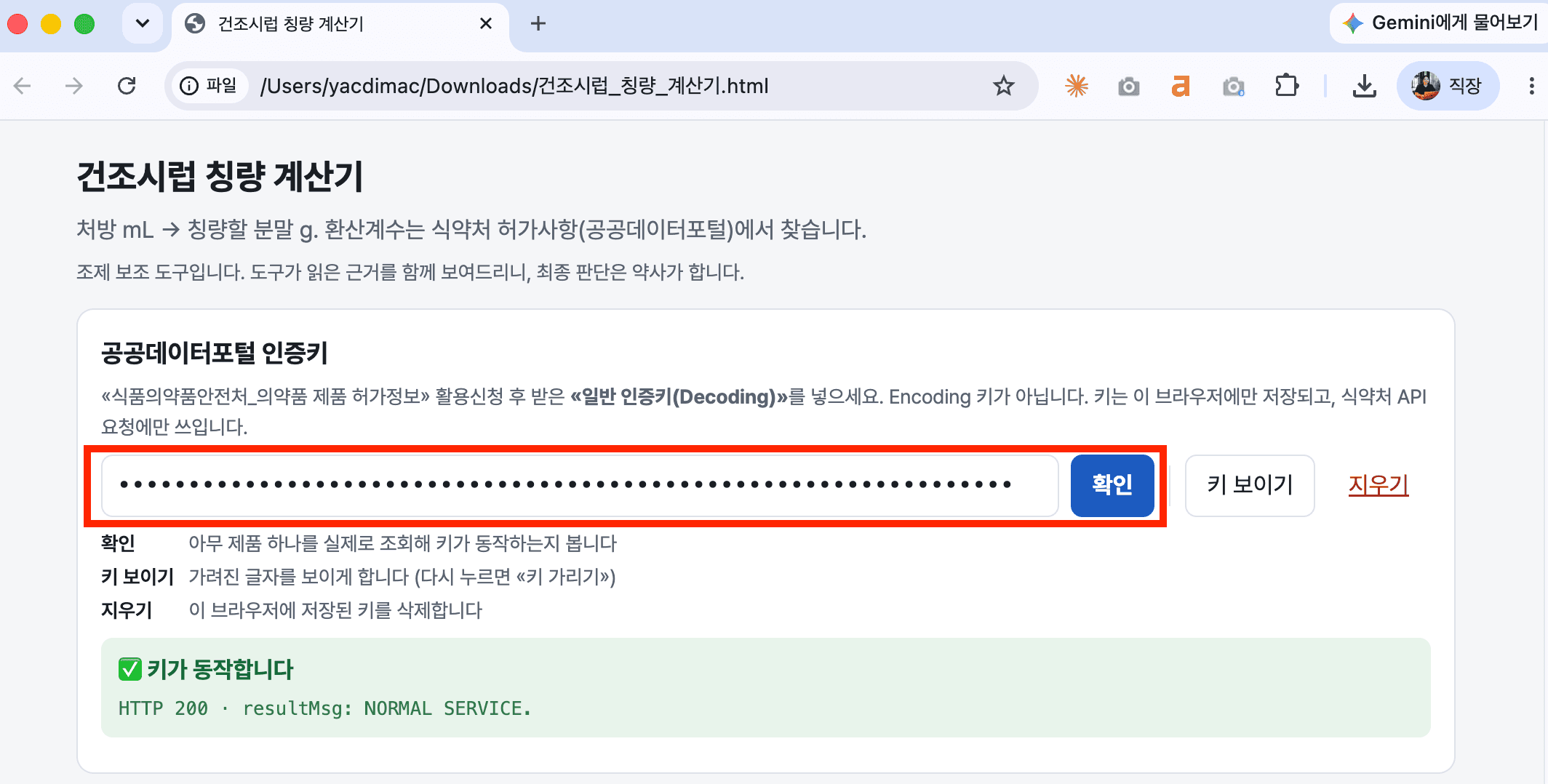
Task: Click the browser back arrow
Action: point(23,86)
